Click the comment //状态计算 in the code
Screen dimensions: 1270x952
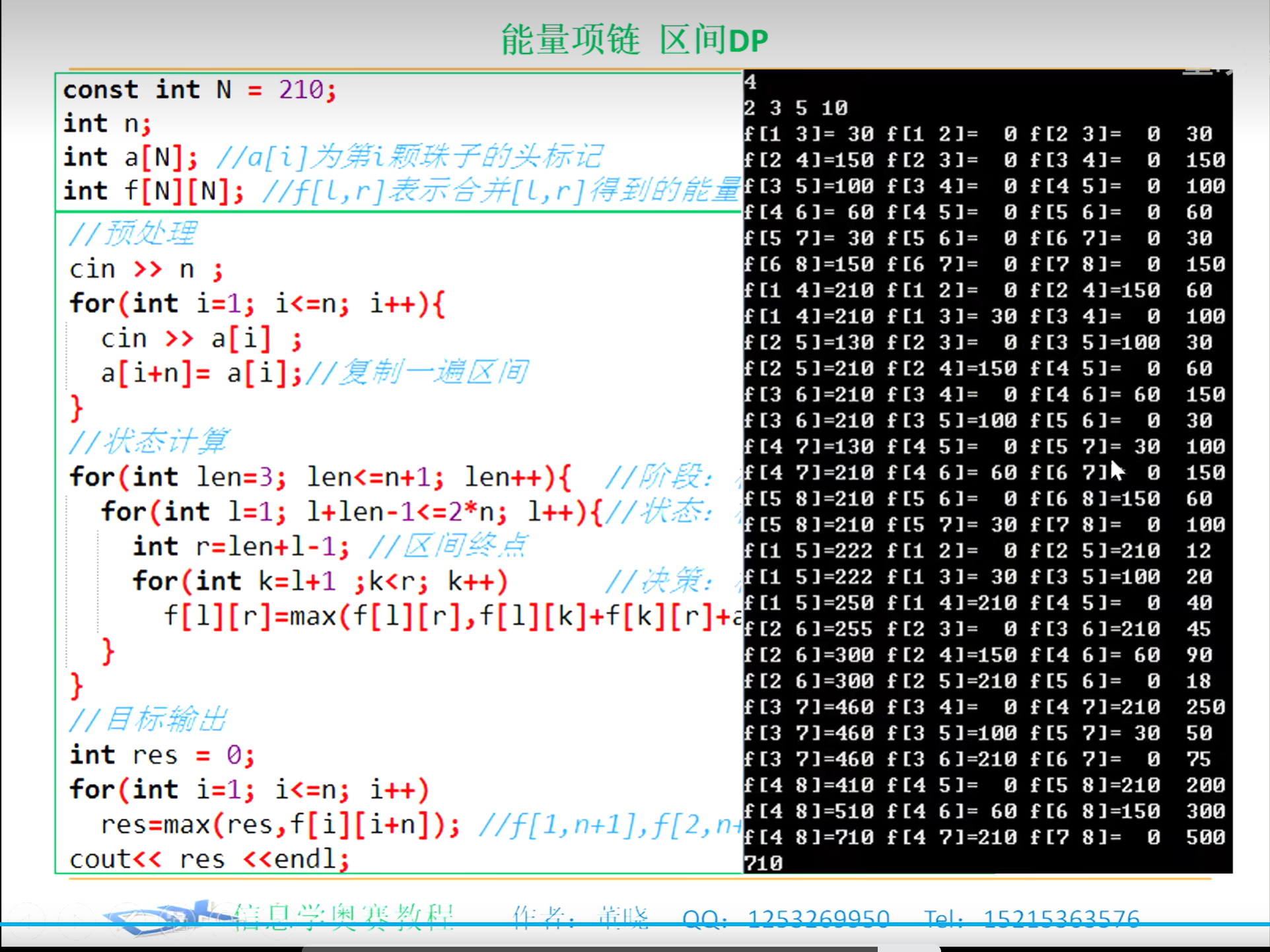[x=149, y=441]
